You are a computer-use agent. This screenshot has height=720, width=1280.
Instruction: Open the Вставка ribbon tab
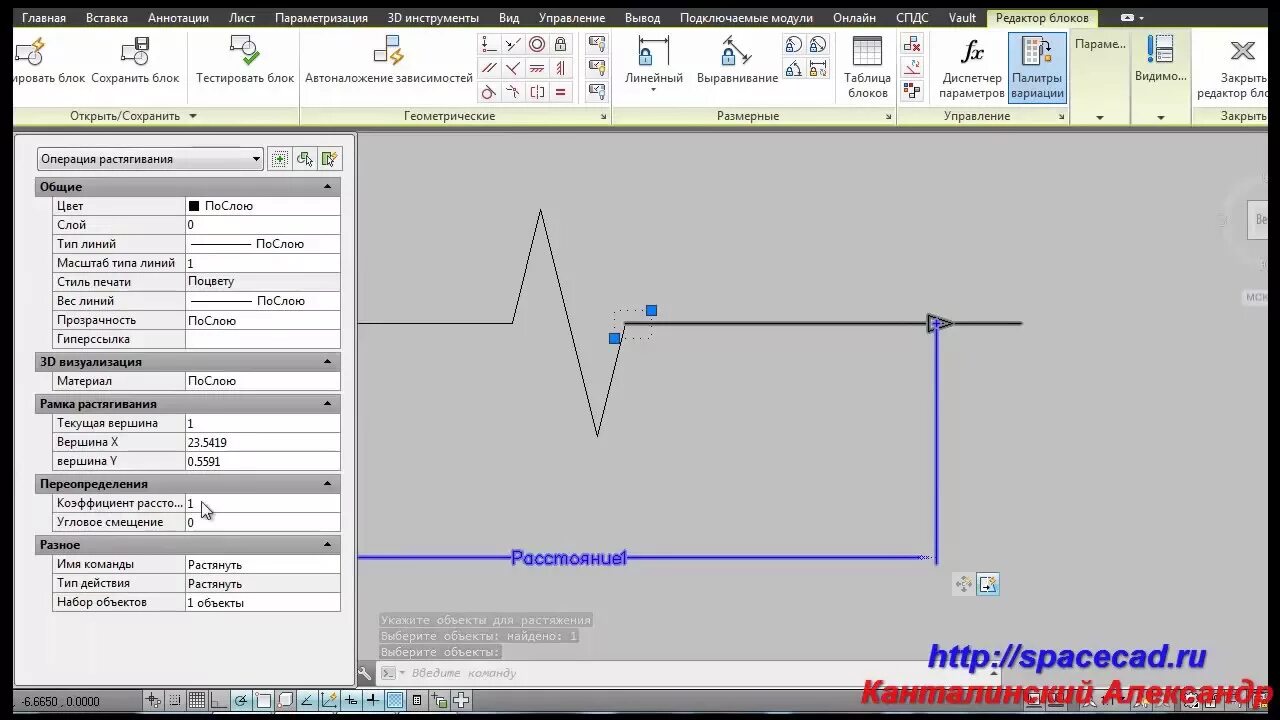(107, 18)
